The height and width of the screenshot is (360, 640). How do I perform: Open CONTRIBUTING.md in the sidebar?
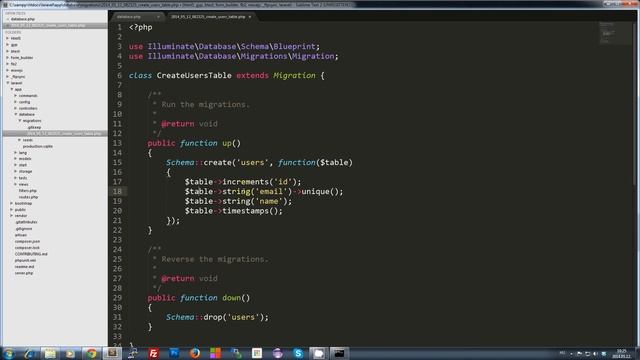coord(31,254)
